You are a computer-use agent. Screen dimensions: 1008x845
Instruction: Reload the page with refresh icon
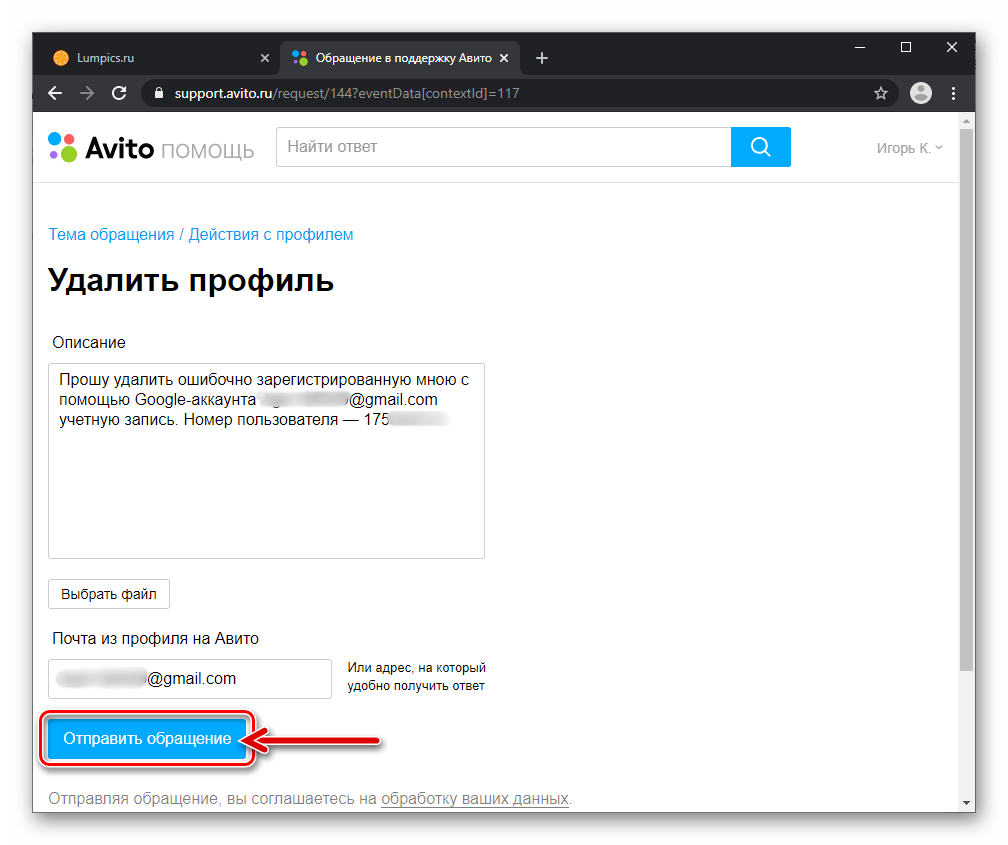119,93
